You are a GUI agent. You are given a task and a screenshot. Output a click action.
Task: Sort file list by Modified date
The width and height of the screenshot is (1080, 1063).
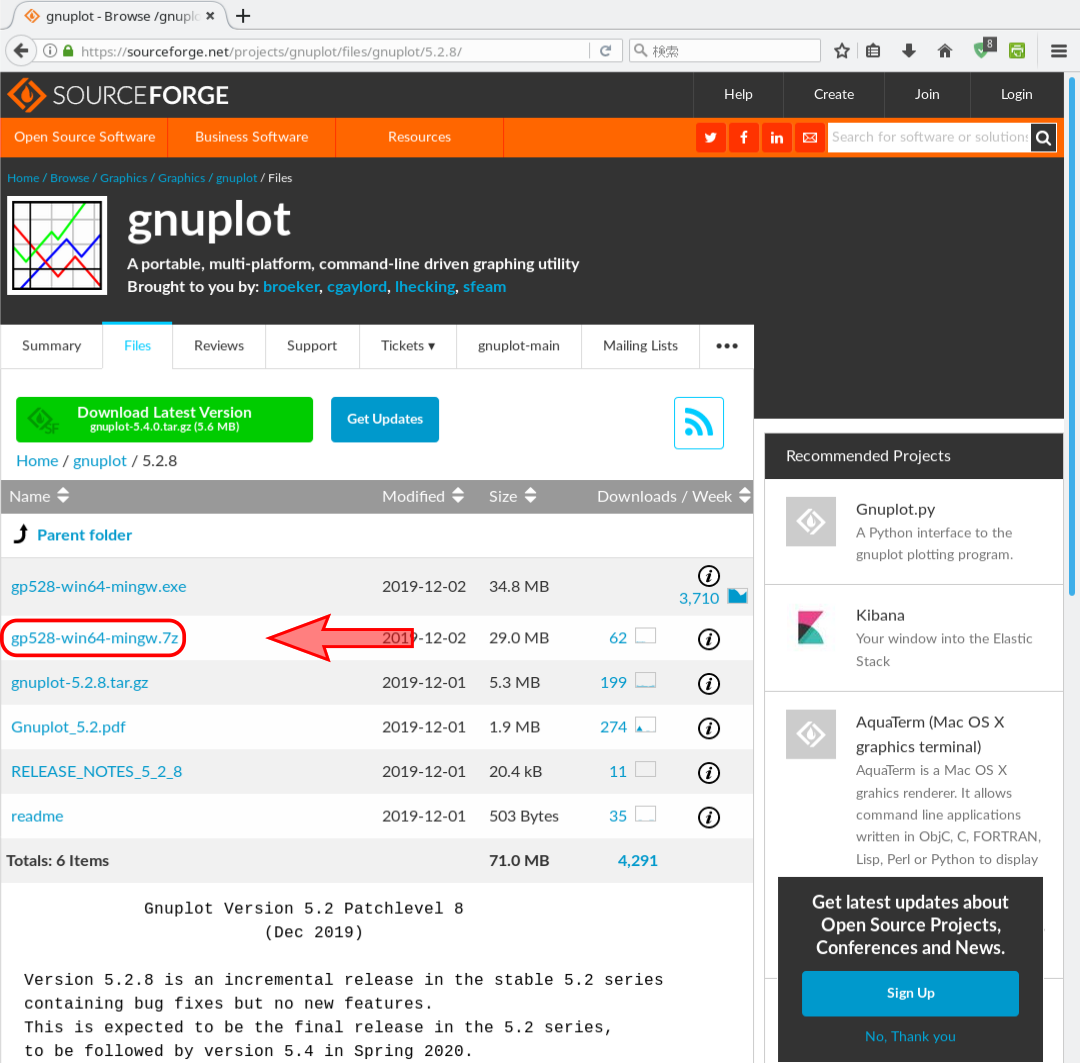pyautogui.click(x=423, y=496)
